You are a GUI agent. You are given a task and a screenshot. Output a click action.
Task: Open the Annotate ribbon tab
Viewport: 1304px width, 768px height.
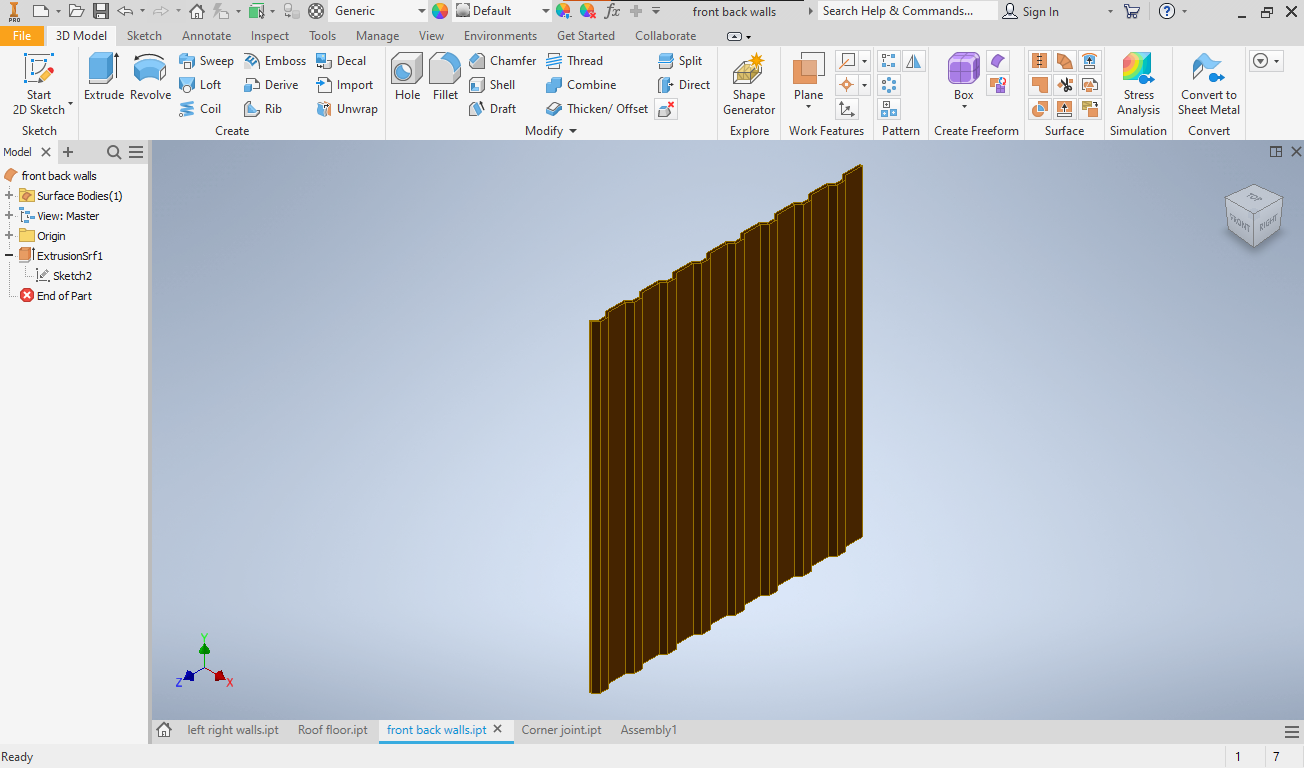tap(206, 36)
